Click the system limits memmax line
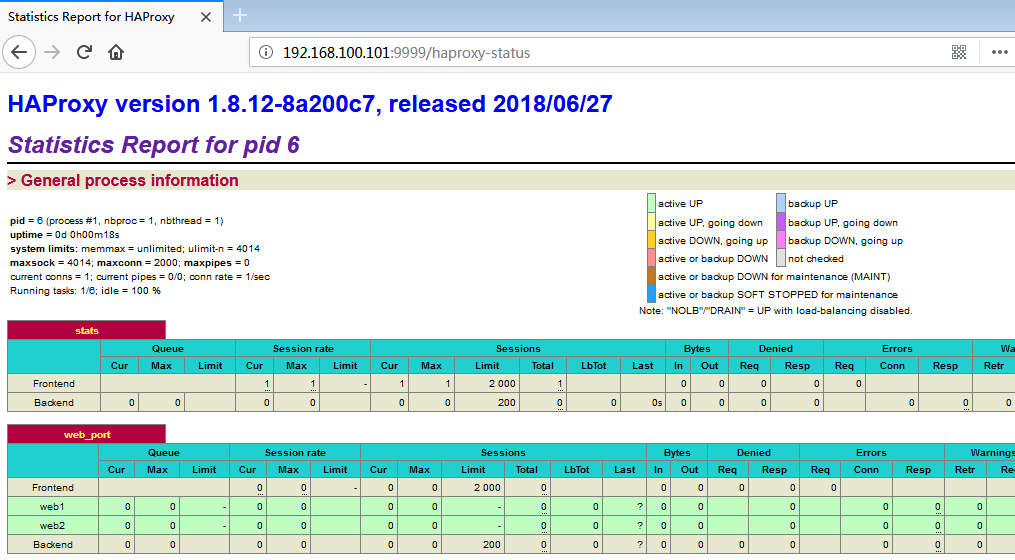Viewport: 1015px width, 560px height. pos(135,249)
